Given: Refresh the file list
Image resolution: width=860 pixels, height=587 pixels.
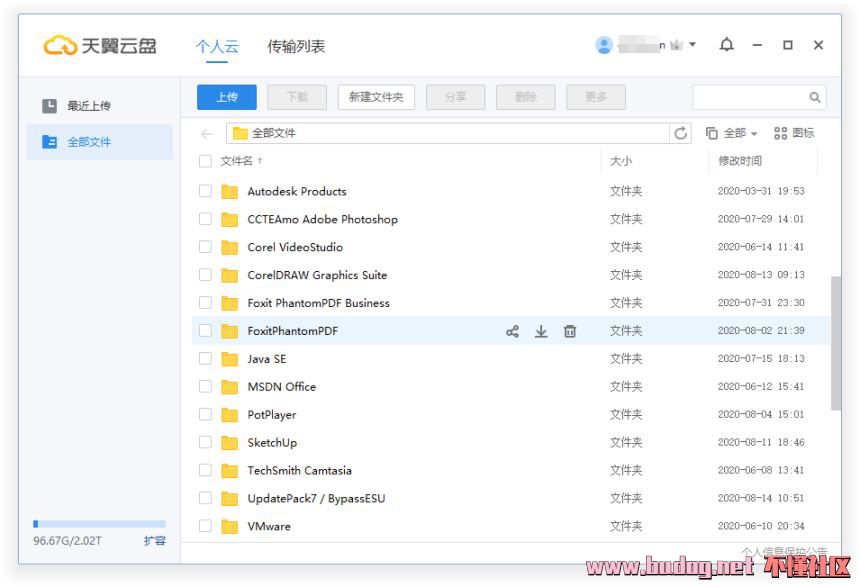Looking at the screenshot, I should 681,133.
